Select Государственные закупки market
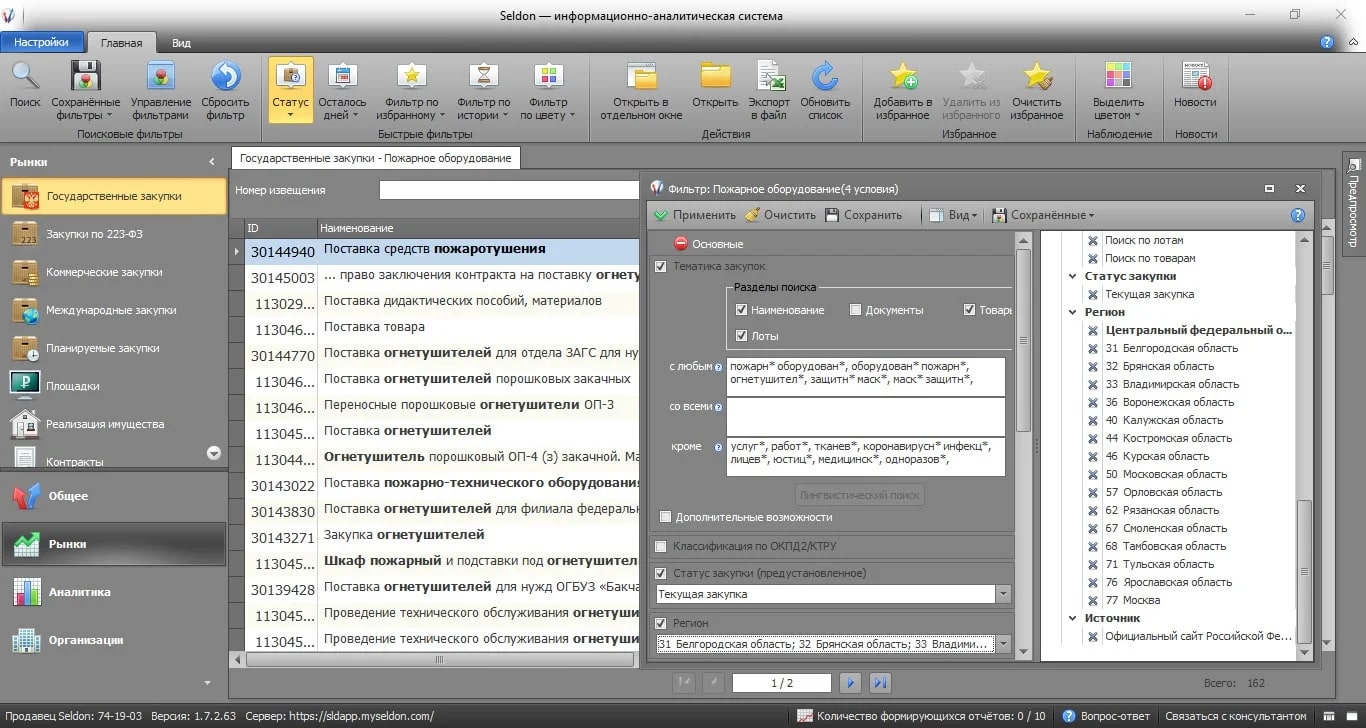1366x728 pixels. (x=114, y=196)
